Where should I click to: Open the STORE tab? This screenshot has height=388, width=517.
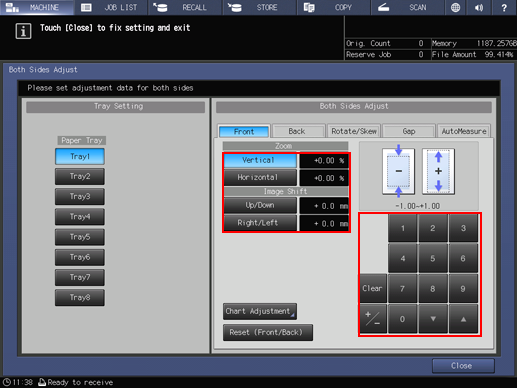click(x=260, y=7)
